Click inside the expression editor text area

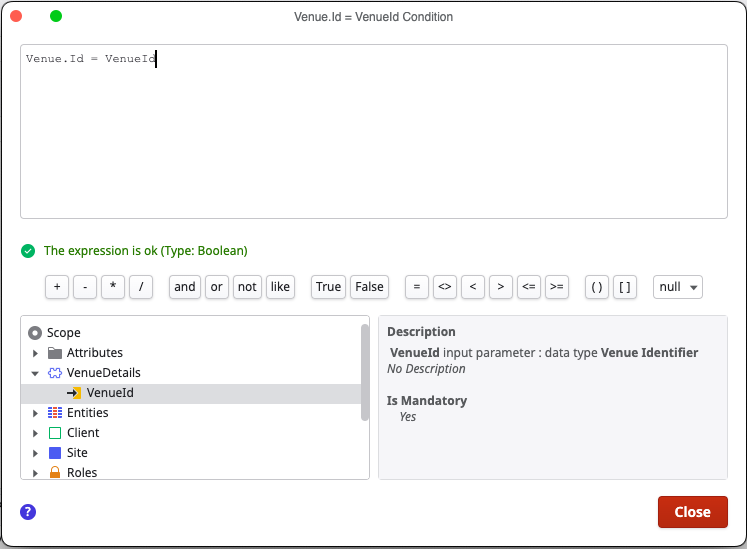tap(374, 132)
